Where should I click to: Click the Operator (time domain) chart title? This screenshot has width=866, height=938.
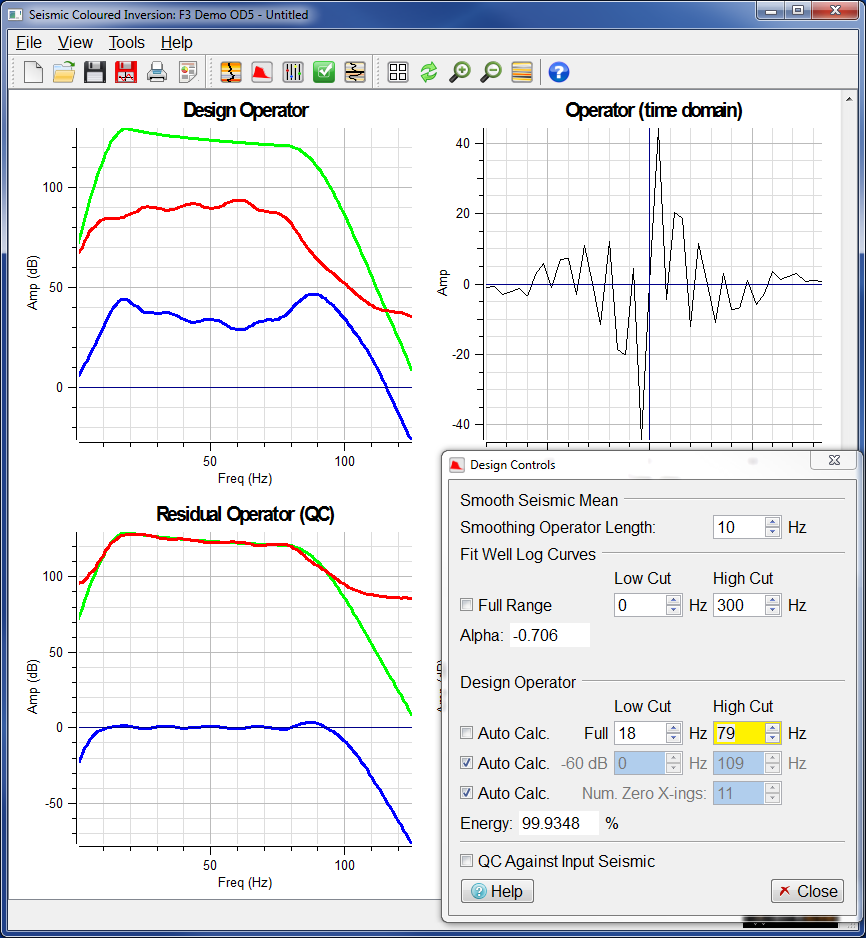654,110
